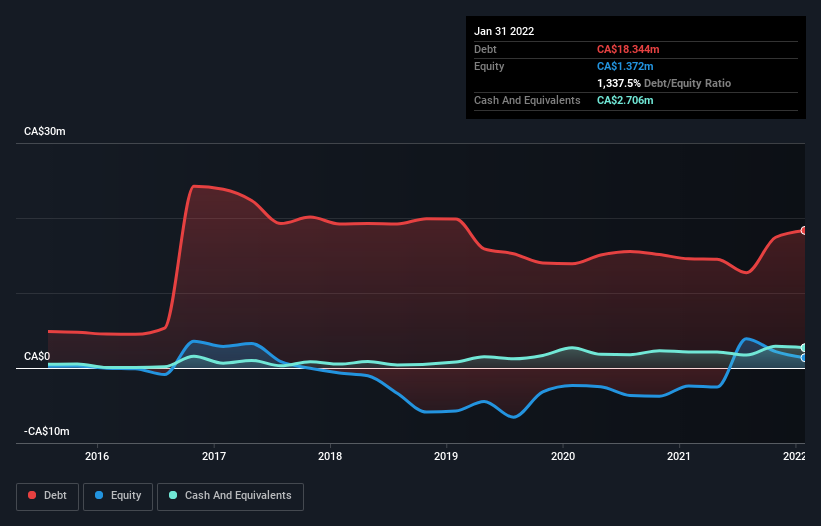
Task: Click the Debt row label in tooltip
Action: pyautogui.click(x=485, y=49)
